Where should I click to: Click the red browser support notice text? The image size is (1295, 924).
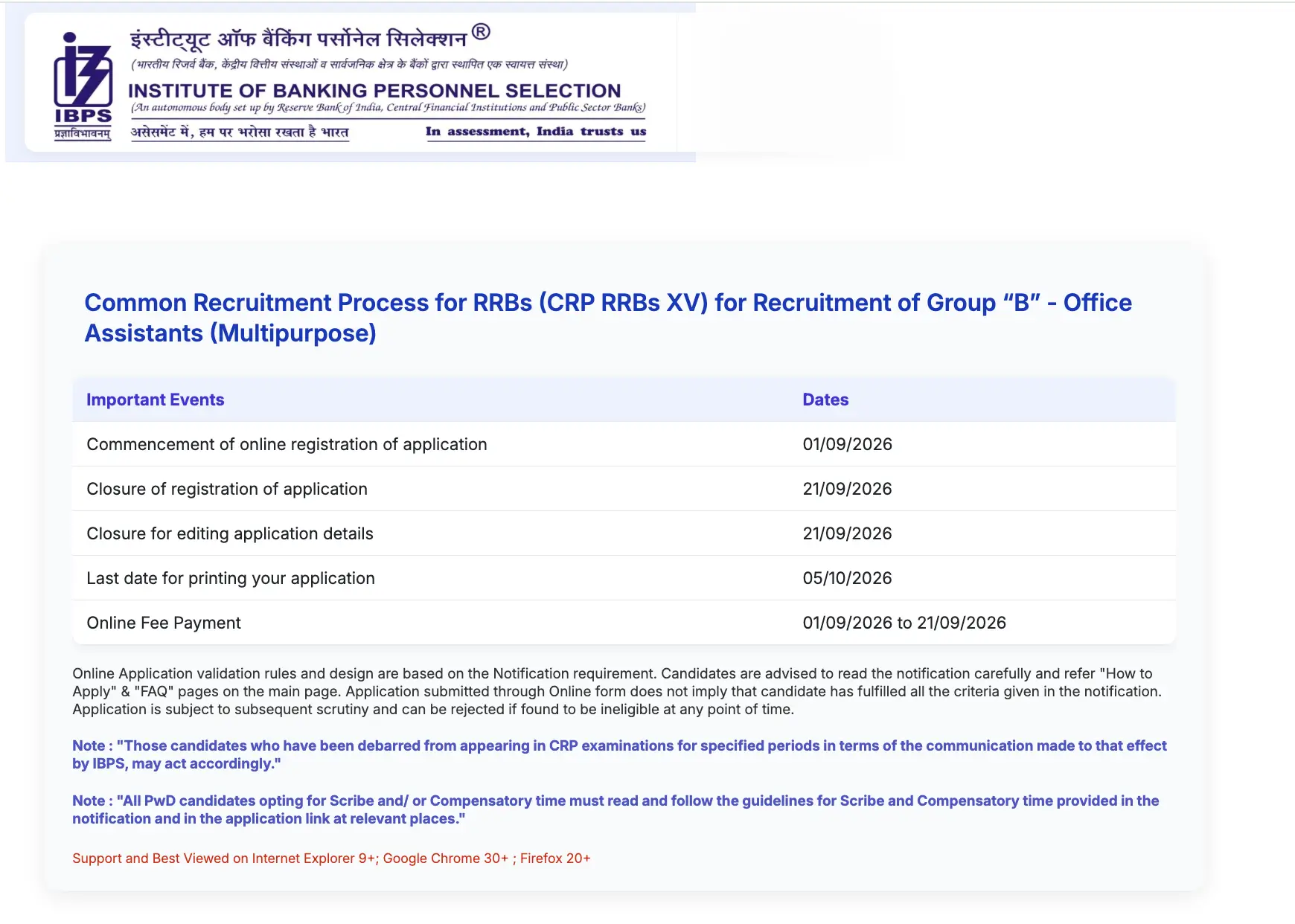pos(331,858)
